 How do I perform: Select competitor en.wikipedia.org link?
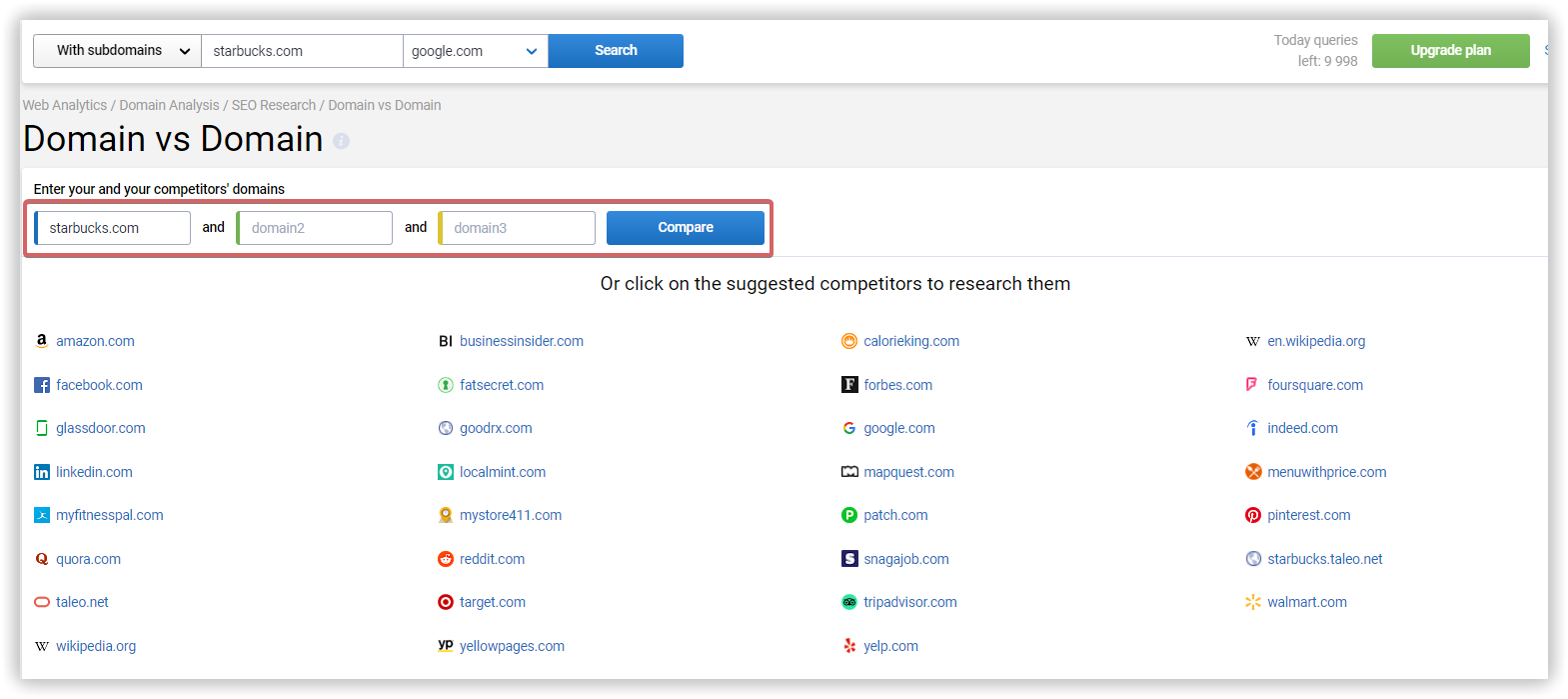1316,341
